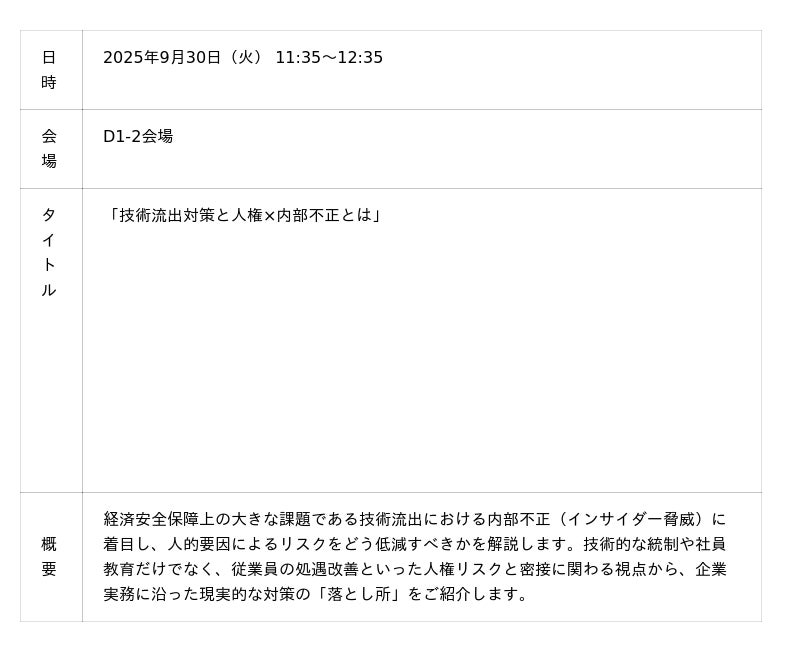Click the start time 11:35

pos(297,58)
